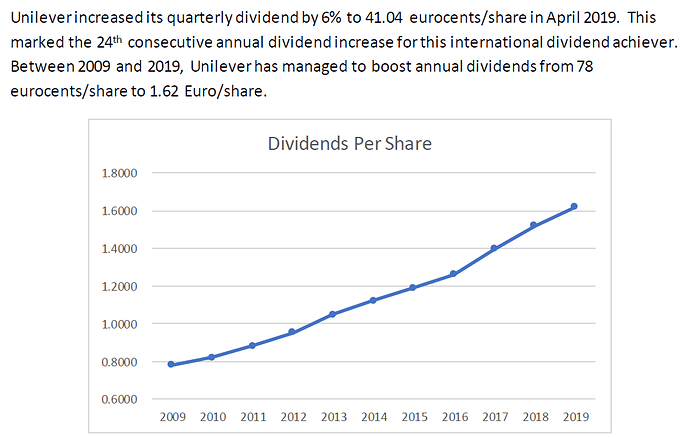690x438 pixels.
Task: Select the 2014 data point on the line
Action: 373,300
